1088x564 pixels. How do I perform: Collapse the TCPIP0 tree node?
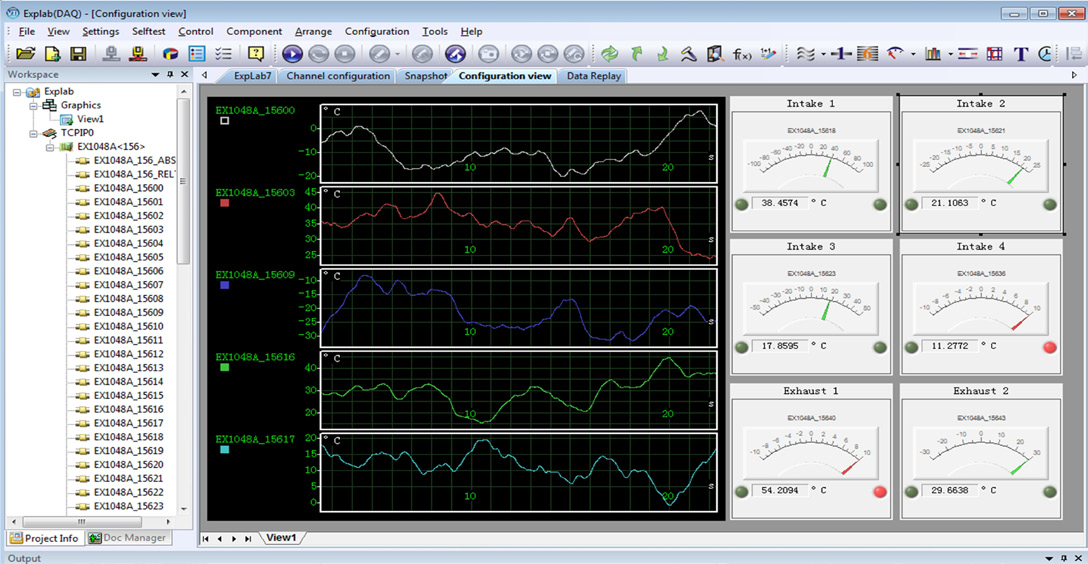click(34, 133)
